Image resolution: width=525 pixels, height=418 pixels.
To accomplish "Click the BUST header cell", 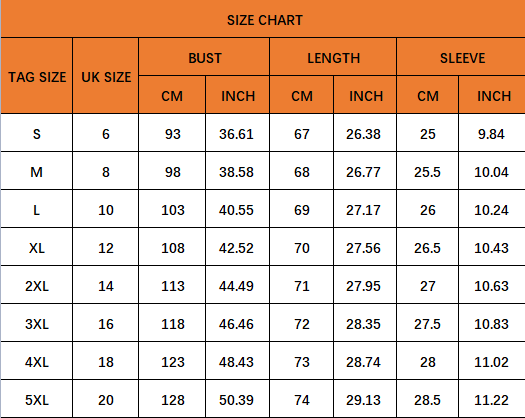I will 204,57.
